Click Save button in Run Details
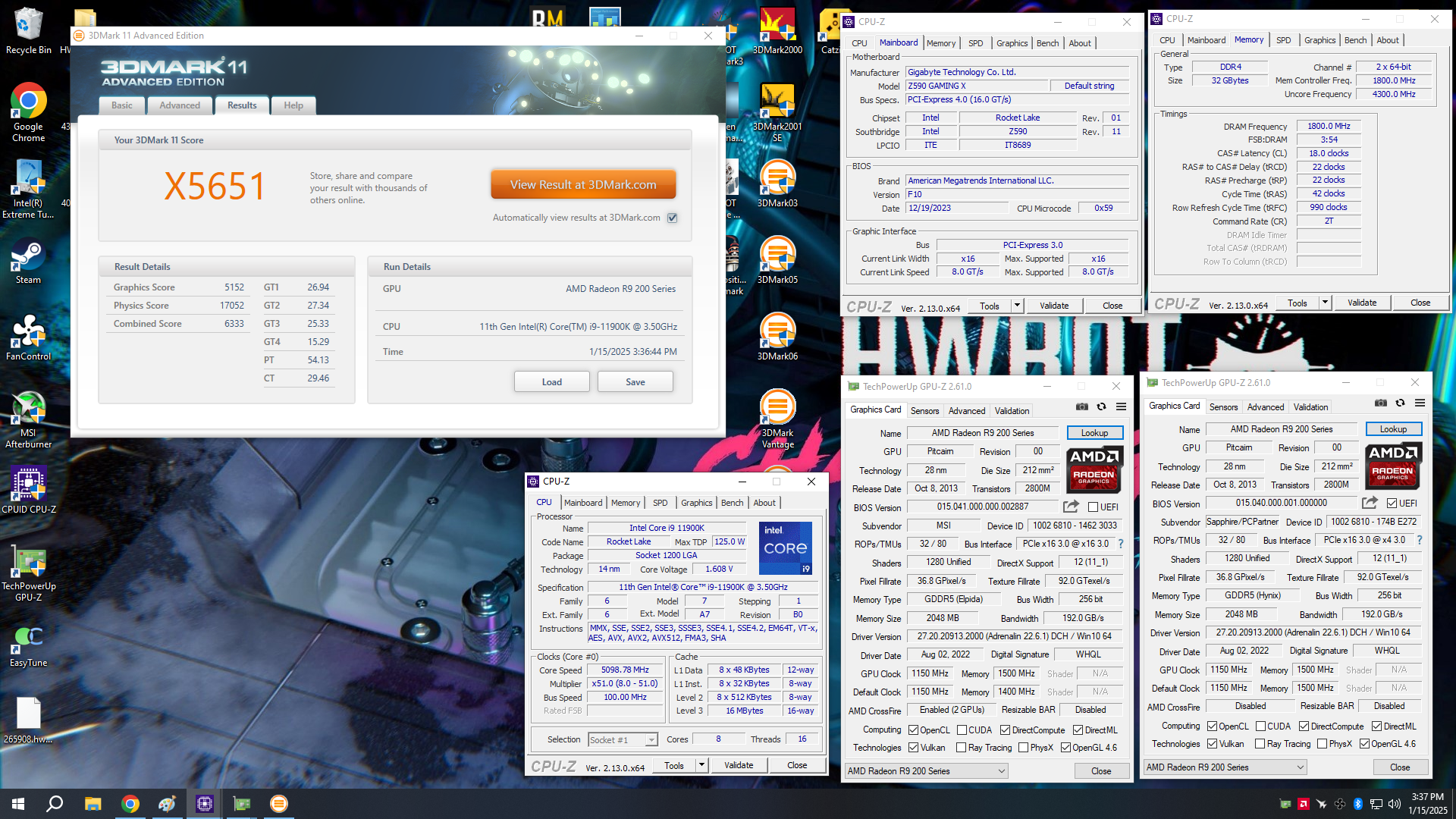The height and width of the screenshot is (819, 1456). click(x=635, y=381)
